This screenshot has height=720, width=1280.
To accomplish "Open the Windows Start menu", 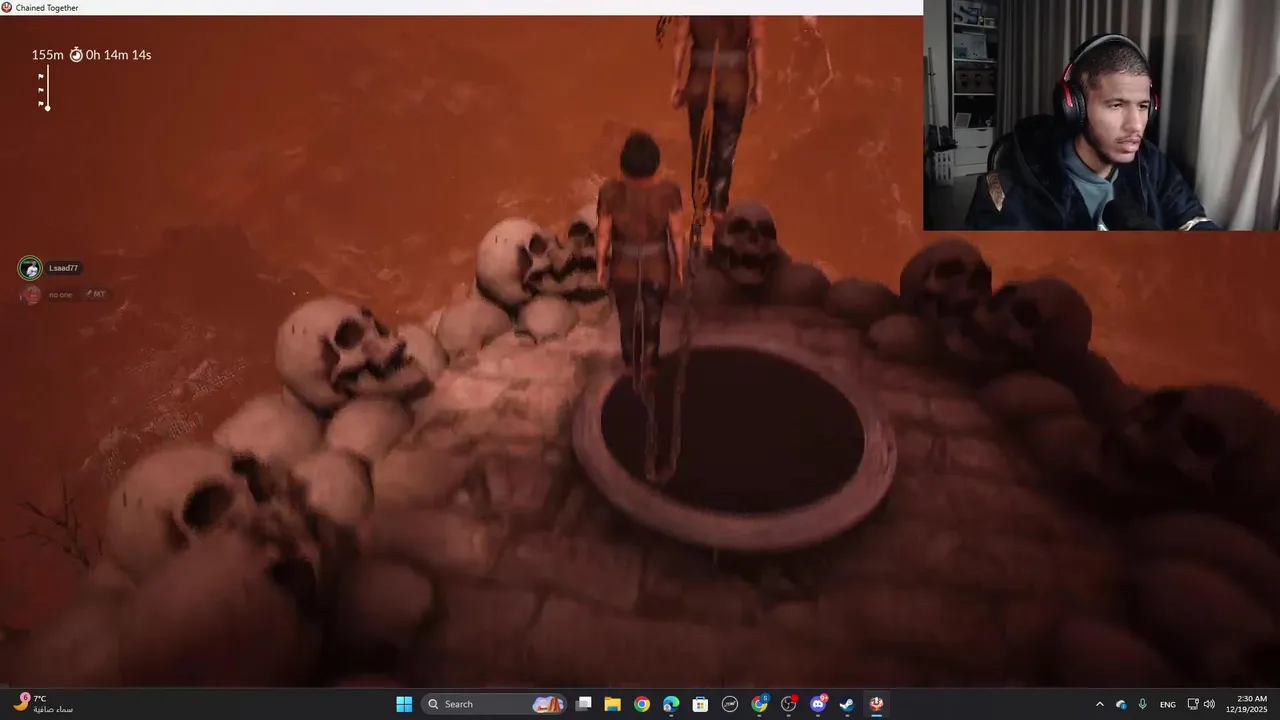I will click(x=404, y=704).
